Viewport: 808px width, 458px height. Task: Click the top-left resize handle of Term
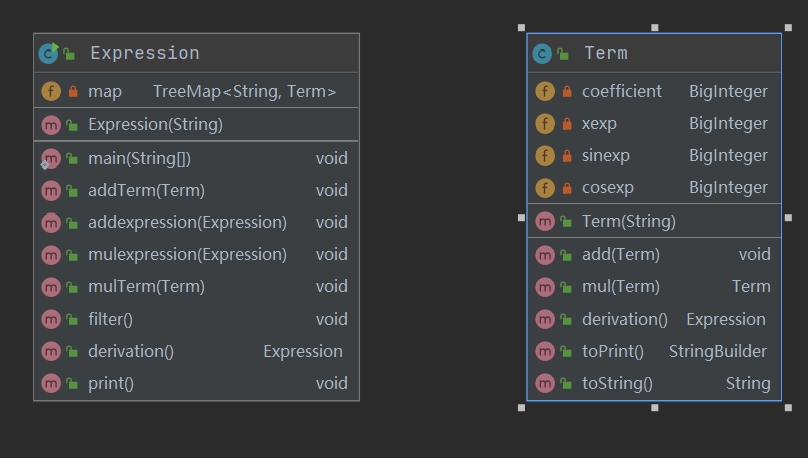pyautogui.click(x=521, y=28)
